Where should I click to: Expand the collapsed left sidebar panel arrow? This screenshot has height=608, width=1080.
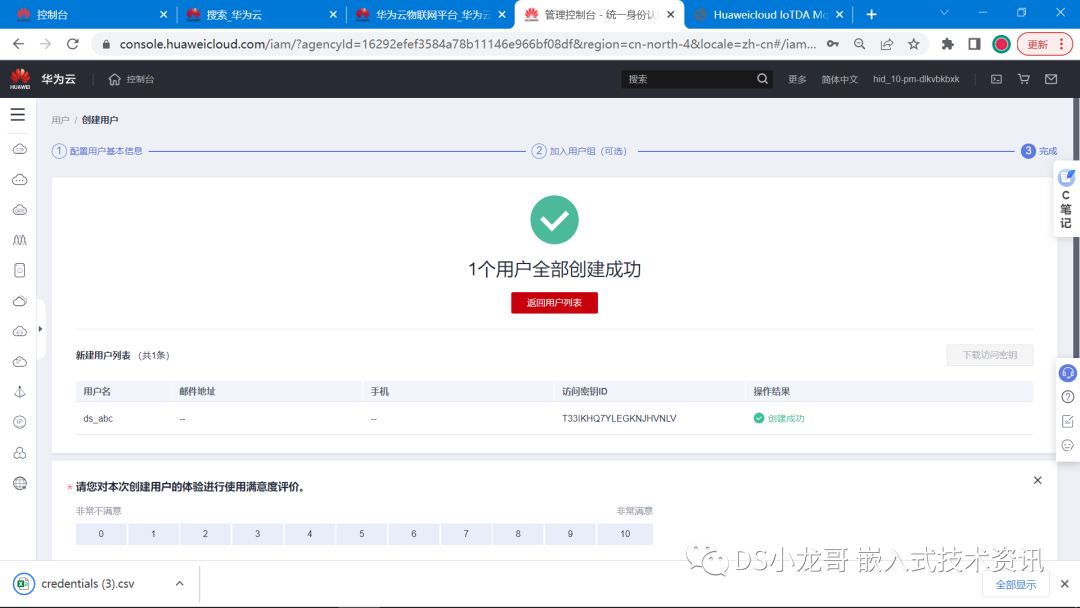point(40,328)
